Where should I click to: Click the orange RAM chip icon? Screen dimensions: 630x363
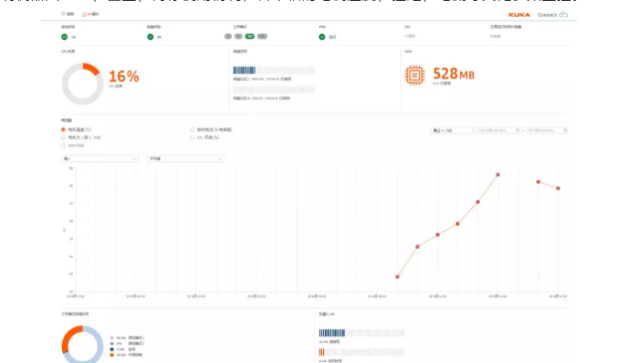click(415, 75)
